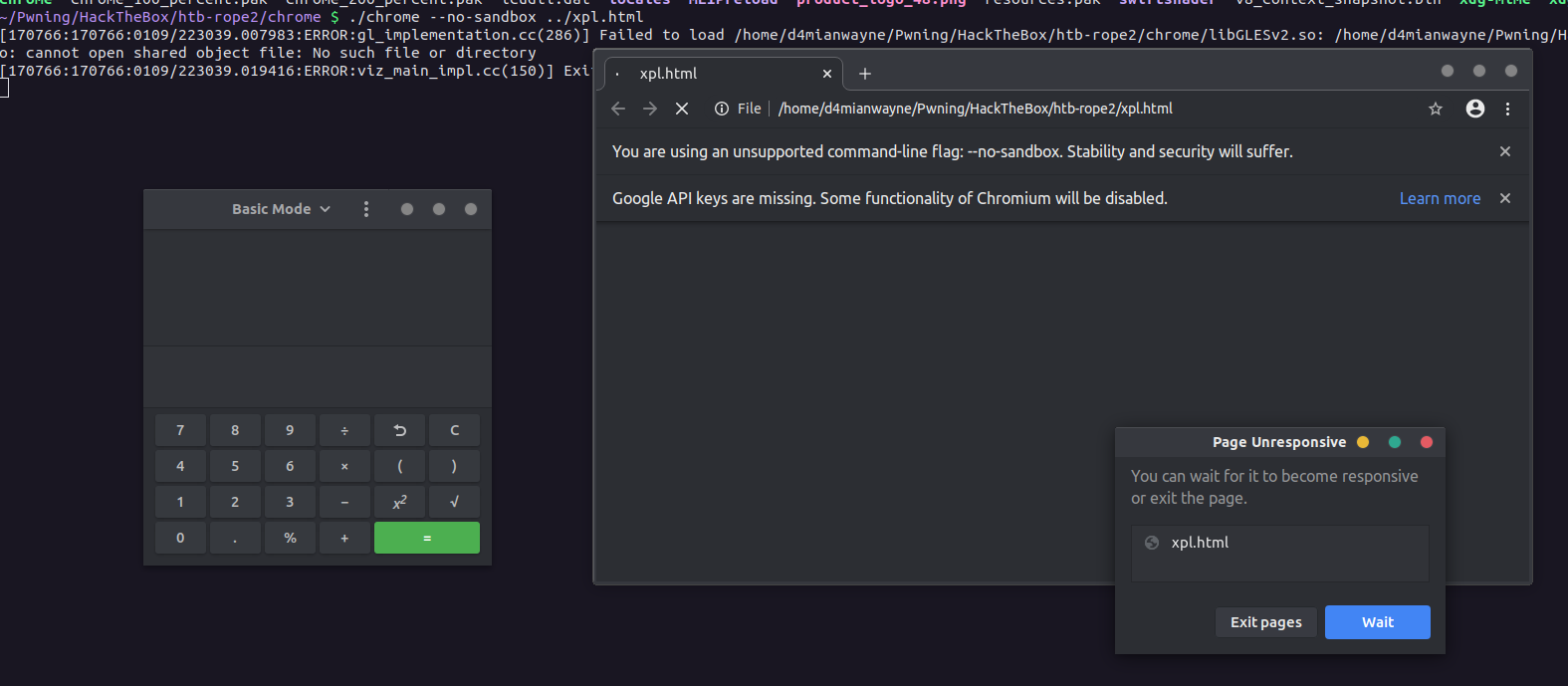Click the Wait button

[x=1378, y=622]
